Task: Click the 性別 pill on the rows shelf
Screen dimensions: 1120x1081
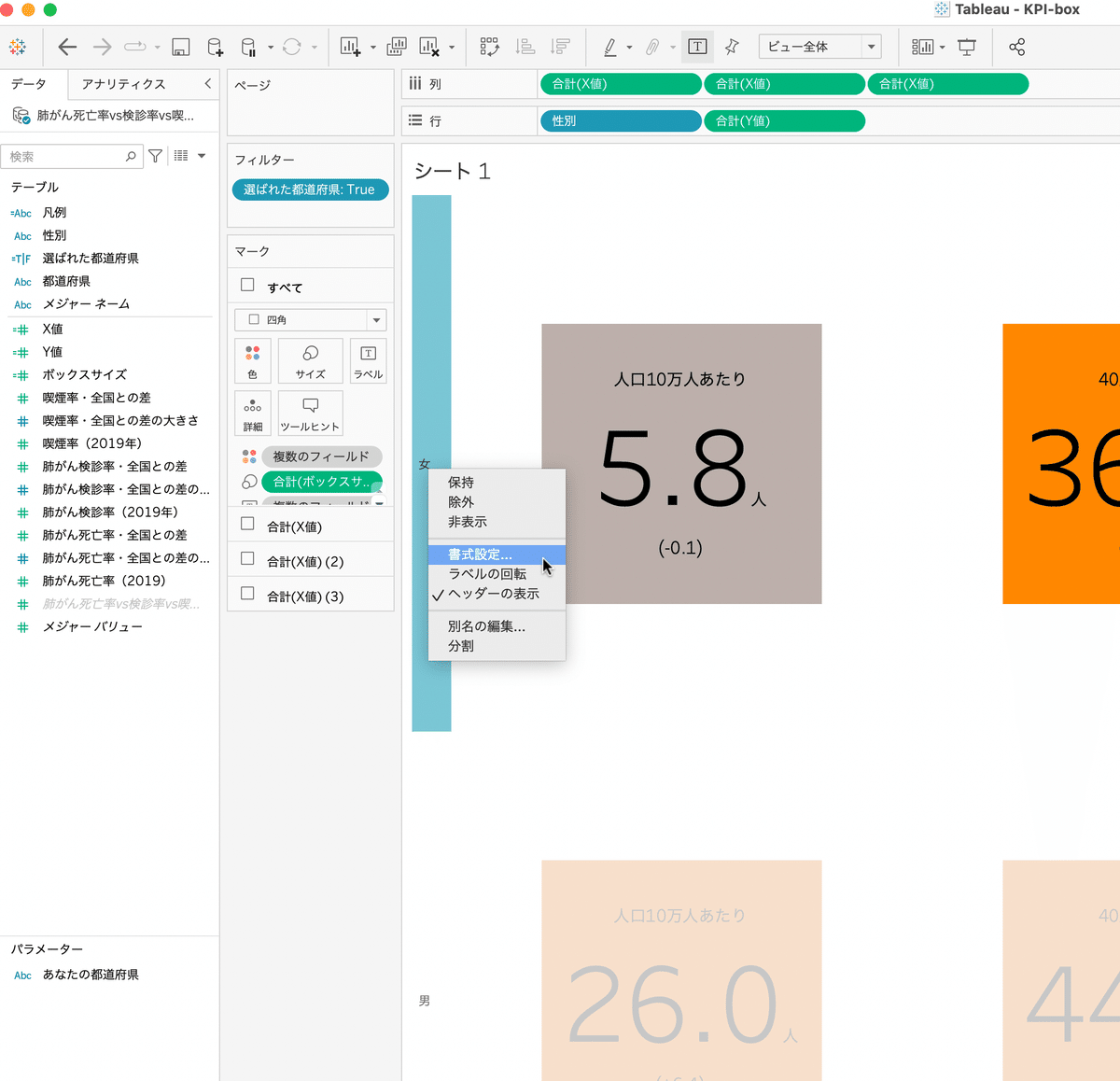Action: click(x=621, y=120)
